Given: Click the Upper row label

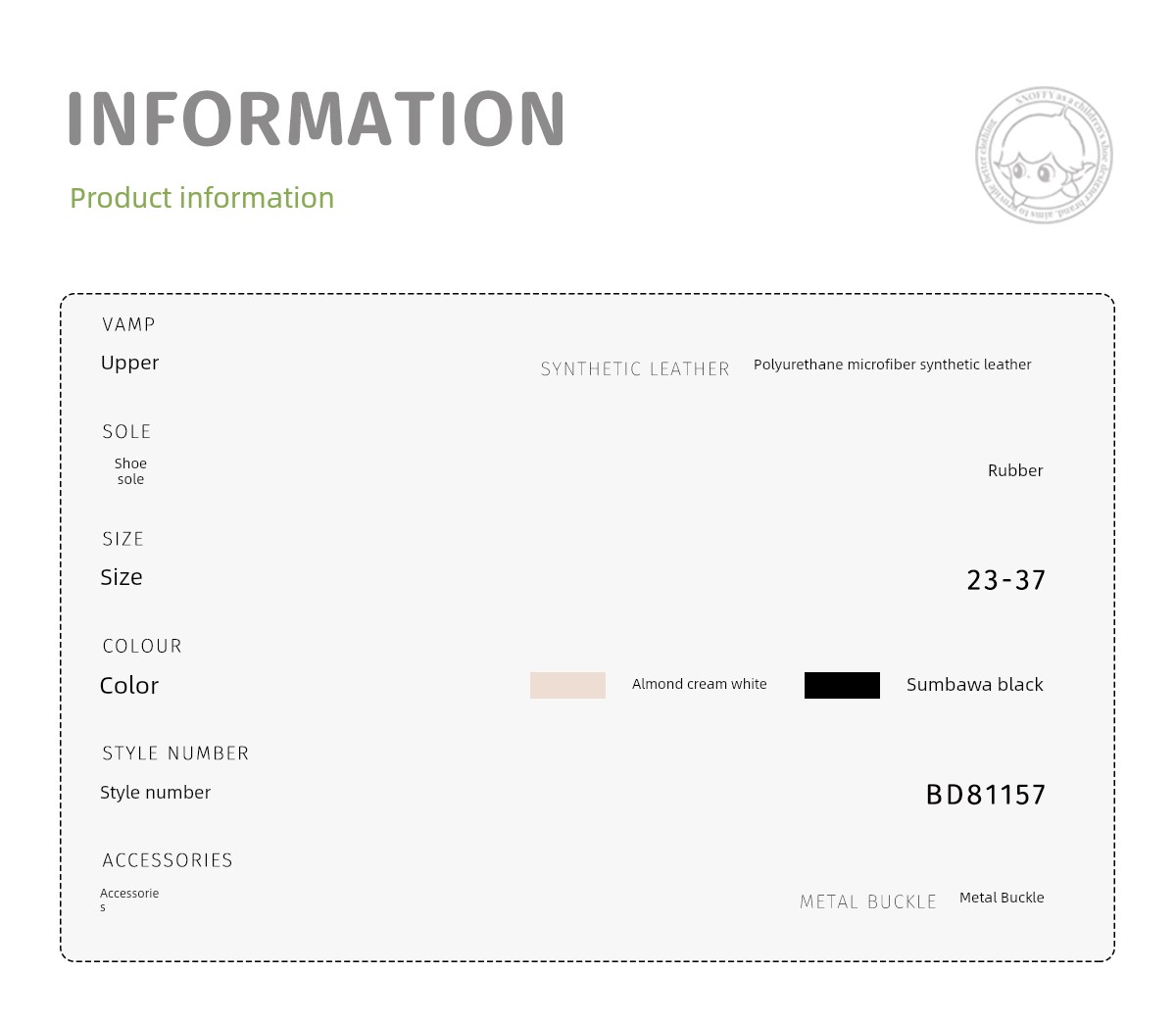Looking at the screenshot, I should [129, 363].
